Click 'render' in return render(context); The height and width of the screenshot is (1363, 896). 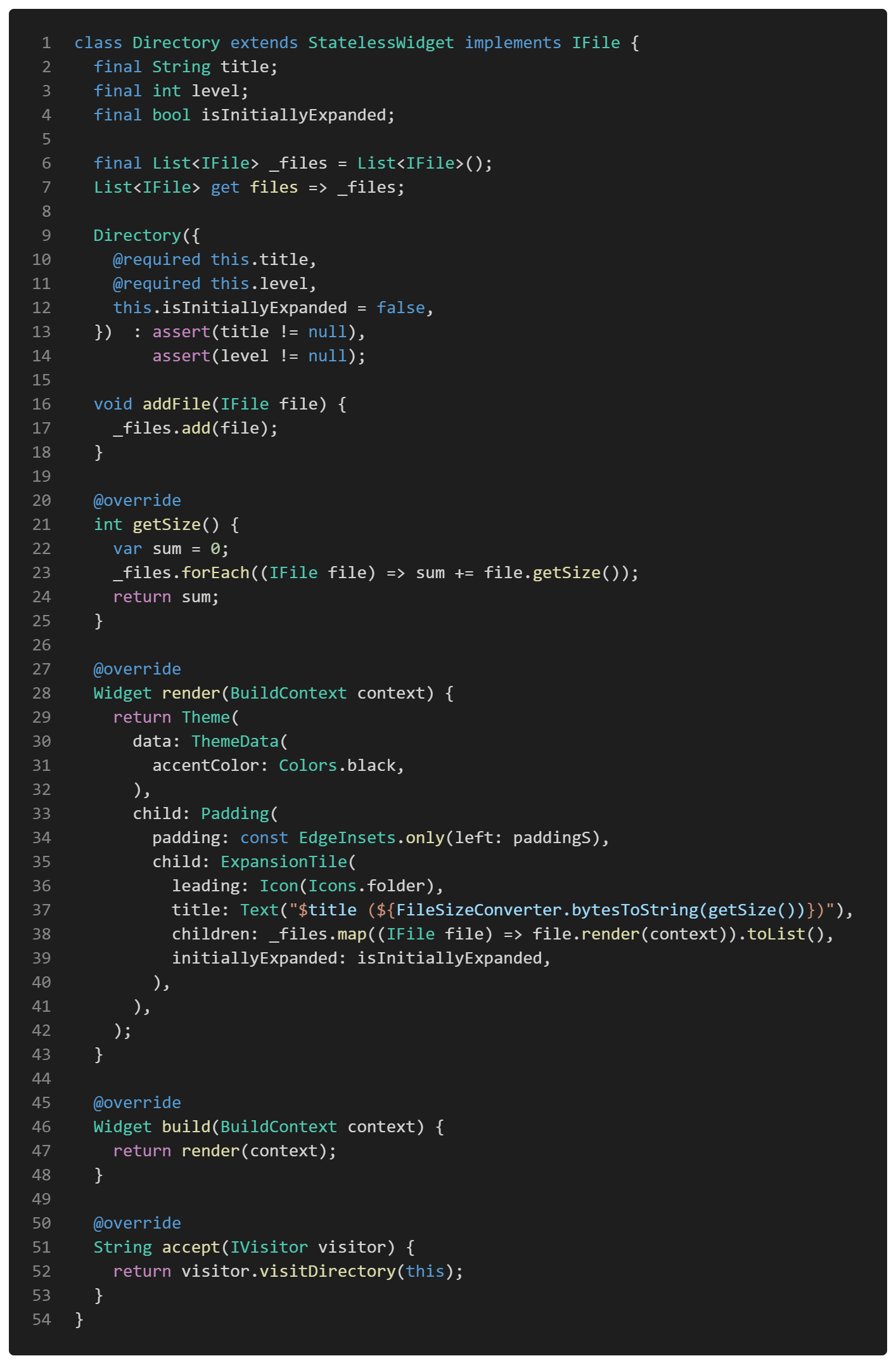point(210,1151)
